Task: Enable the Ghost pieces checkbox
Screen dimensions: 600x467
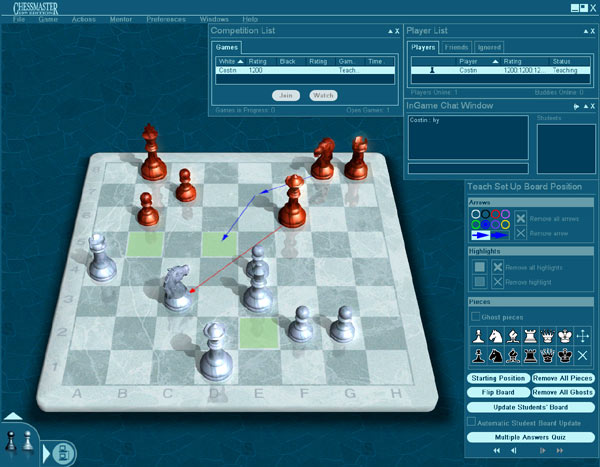Action: pos(475,317)
